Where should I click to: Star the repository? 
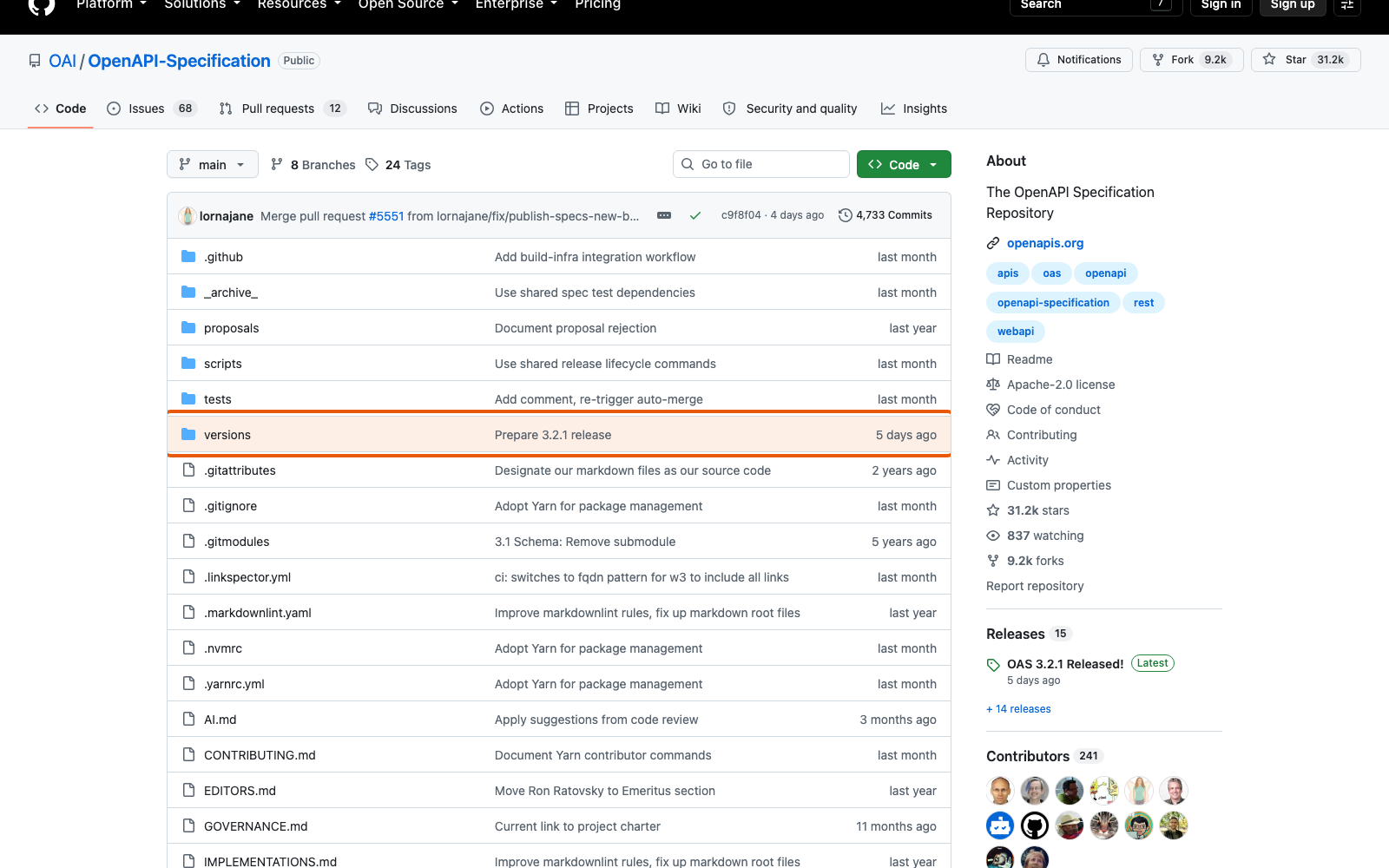(1306, 60)
